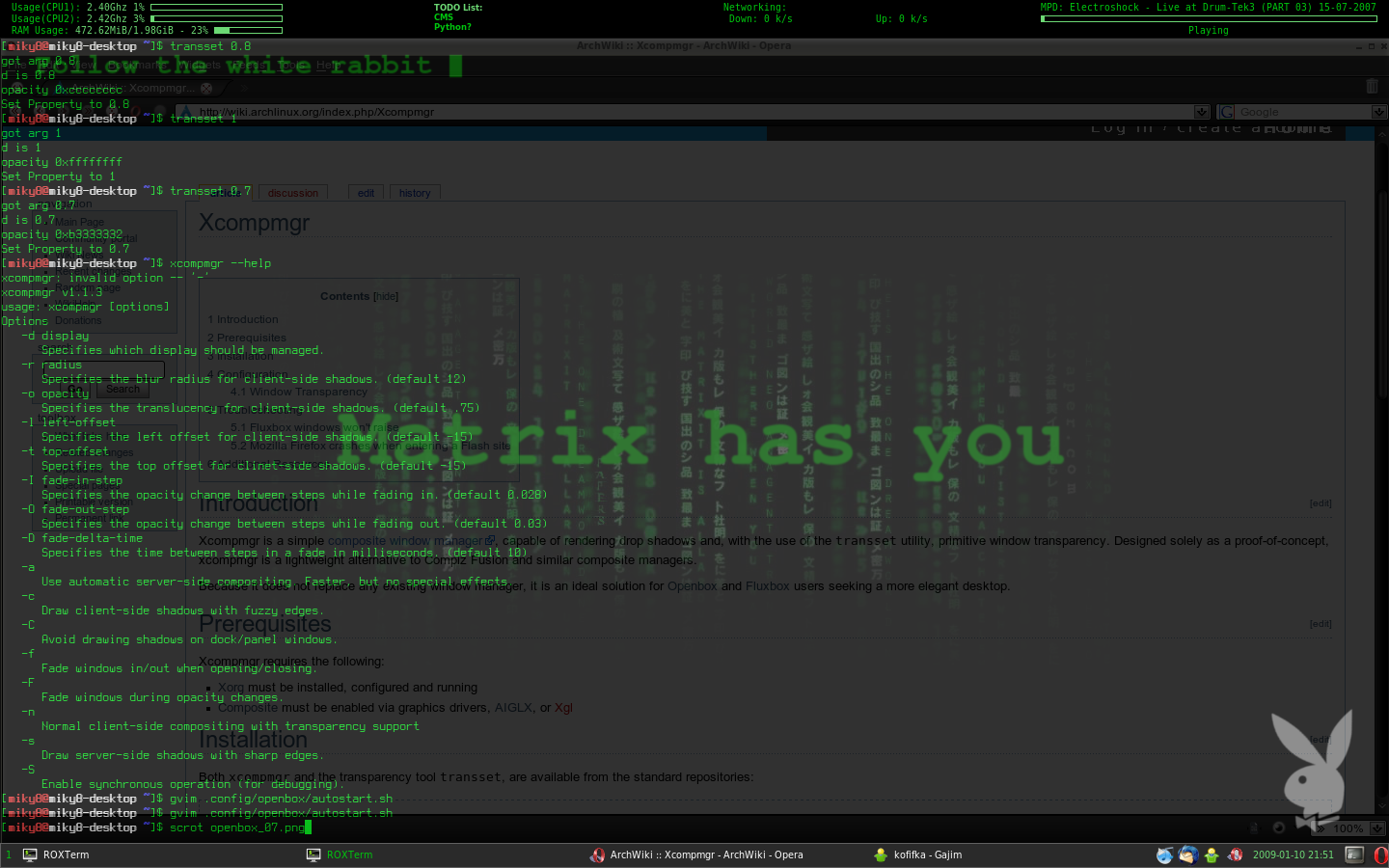This screenshot has width=1389, height=868.
Task: Click the panel clock 2009-01-10 21:51
Action: click(1293, 854)
